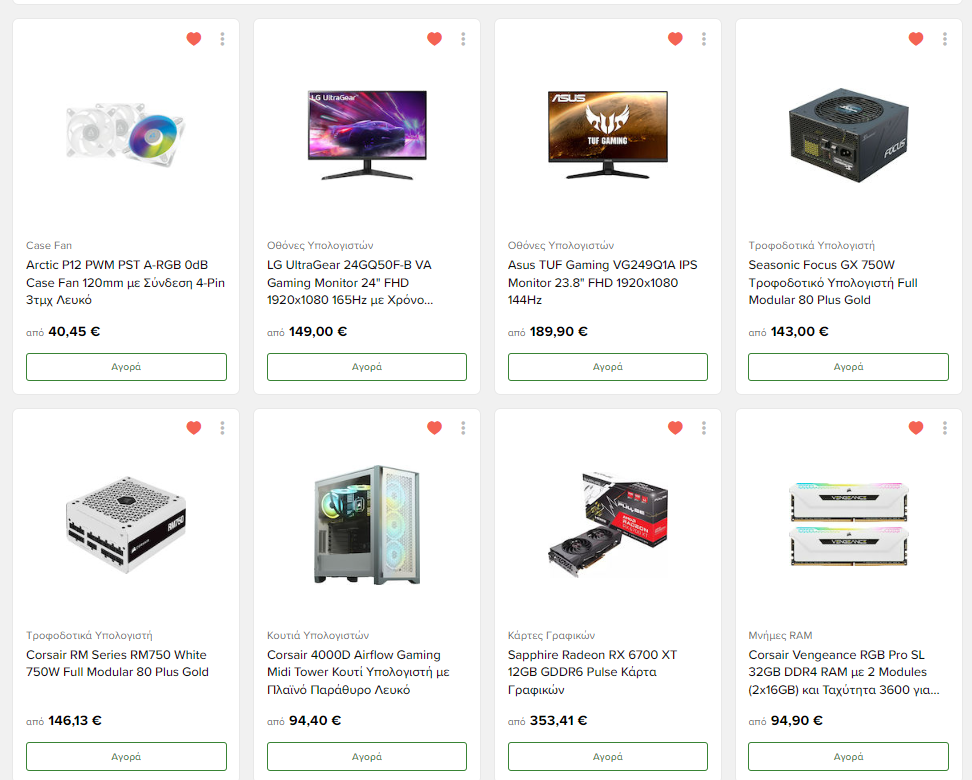Open more options for Corsair Vengeance RAM
Viewport: 972px width, 780px height.
[x=945, y=428]
